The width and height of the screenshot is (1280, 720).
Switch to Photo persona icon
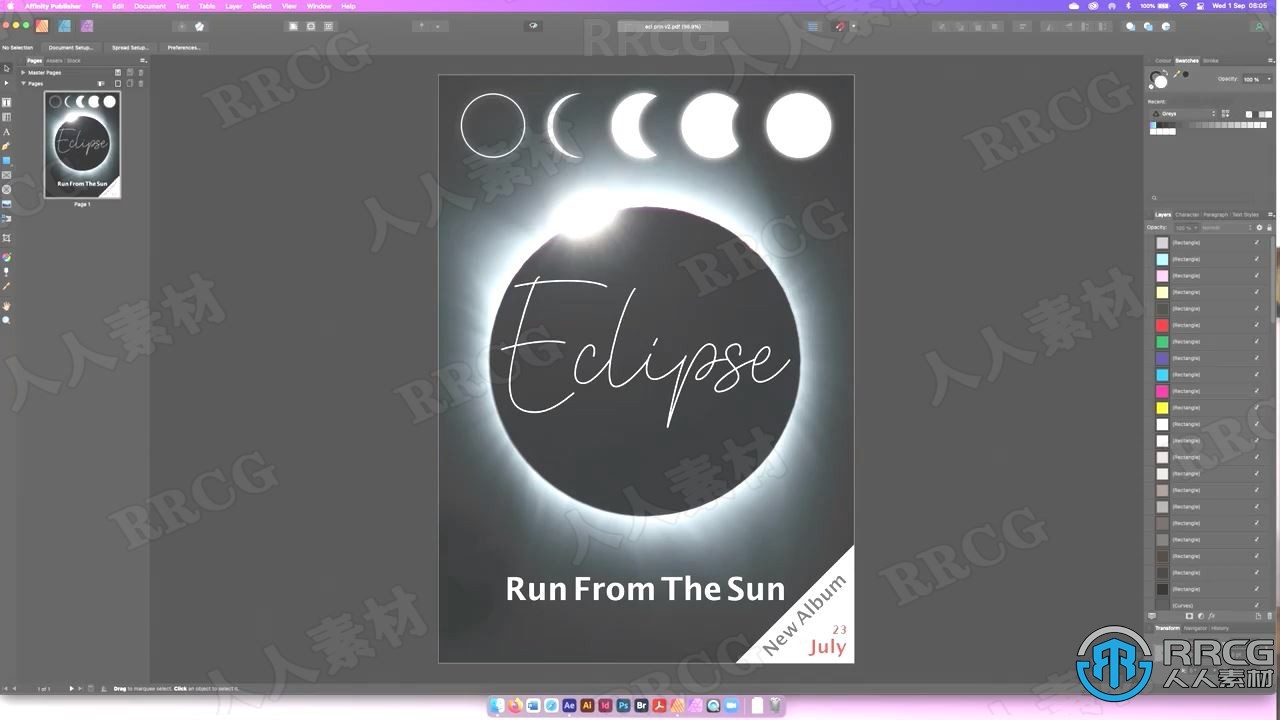pyautogui.click(x=87, y=26)
